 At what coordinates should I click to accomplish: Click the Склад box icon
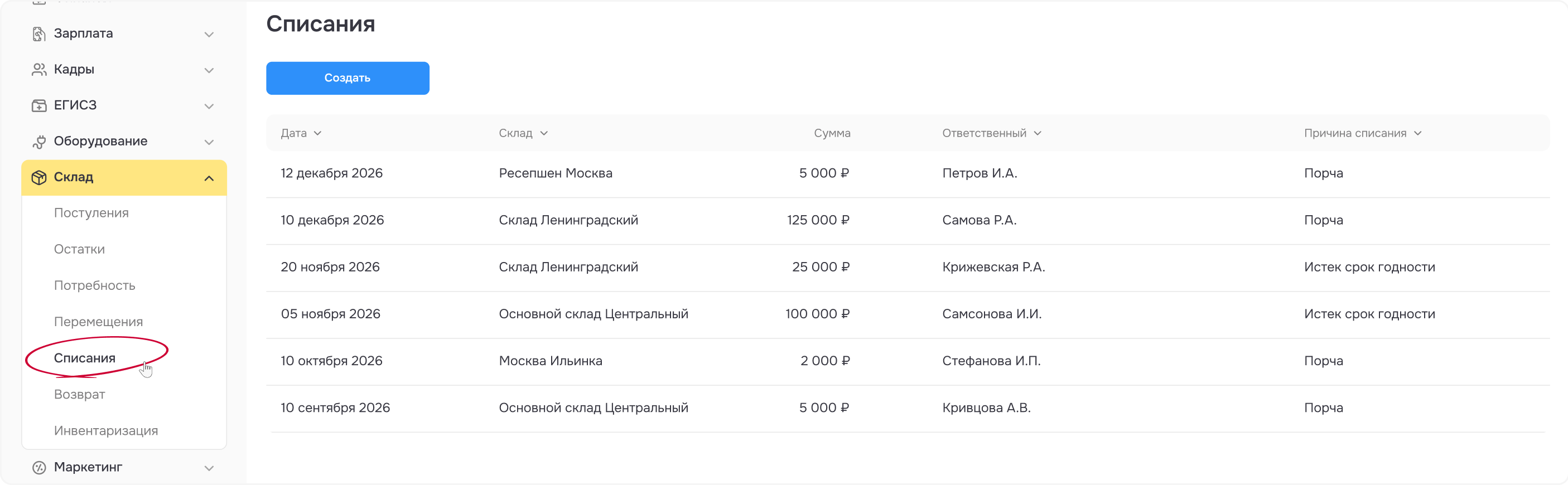[39, 178]
